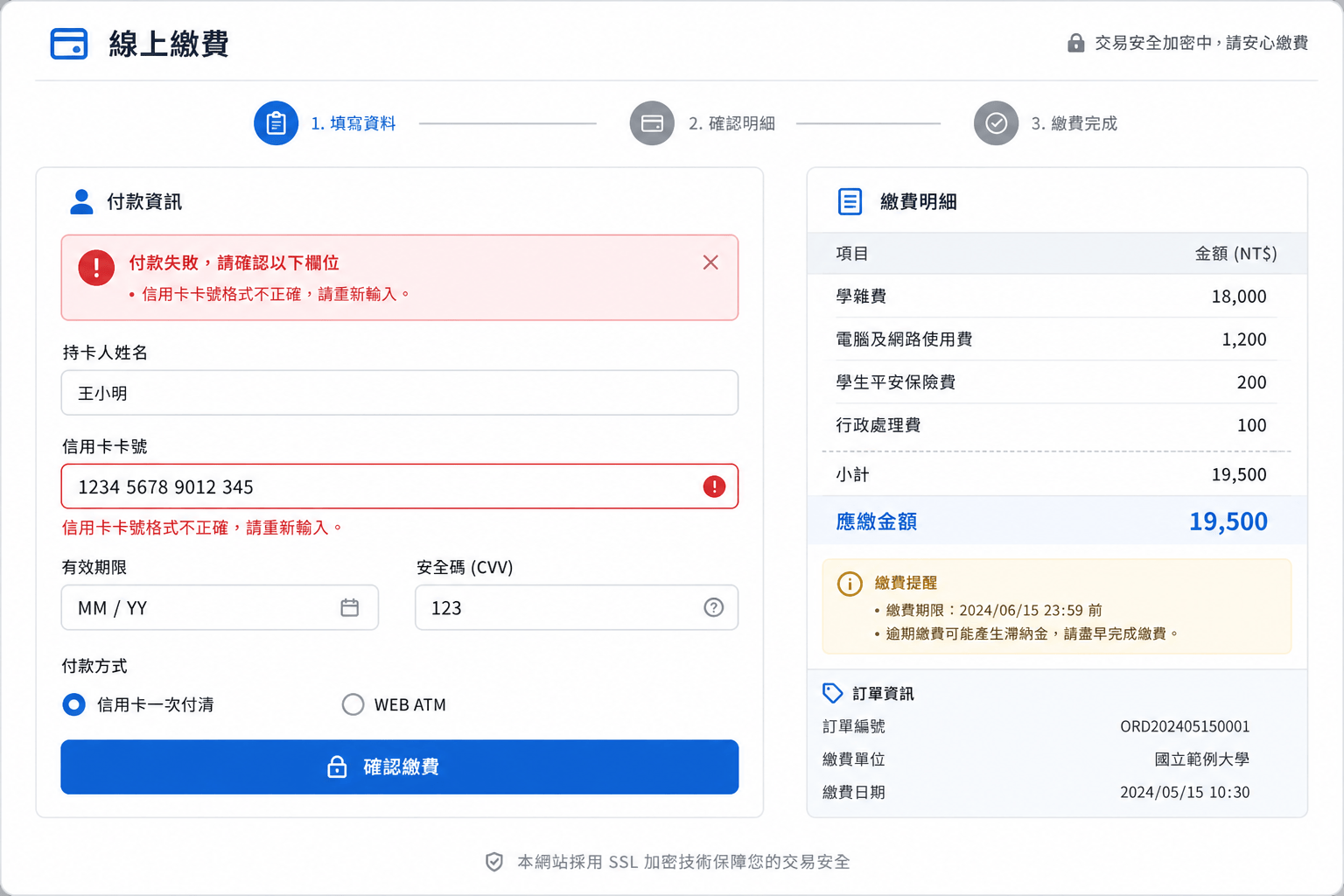This screenshot has height=896, width=1344.
Task: Click the 確認繳費 button
Action: [400, 767]
